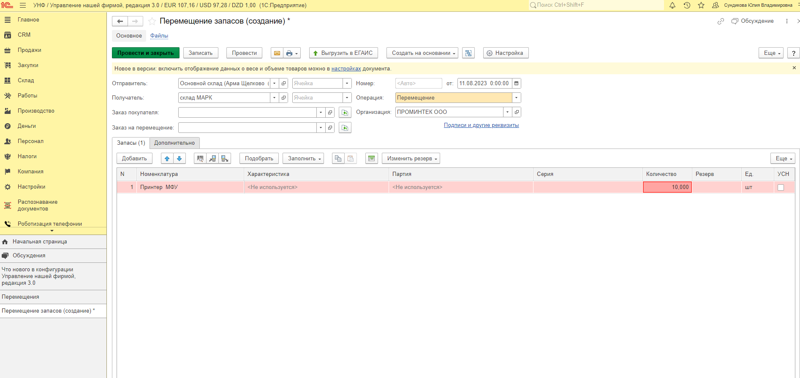Open the Организация card icon
This screenshot has height=378, width=800.
517,112
